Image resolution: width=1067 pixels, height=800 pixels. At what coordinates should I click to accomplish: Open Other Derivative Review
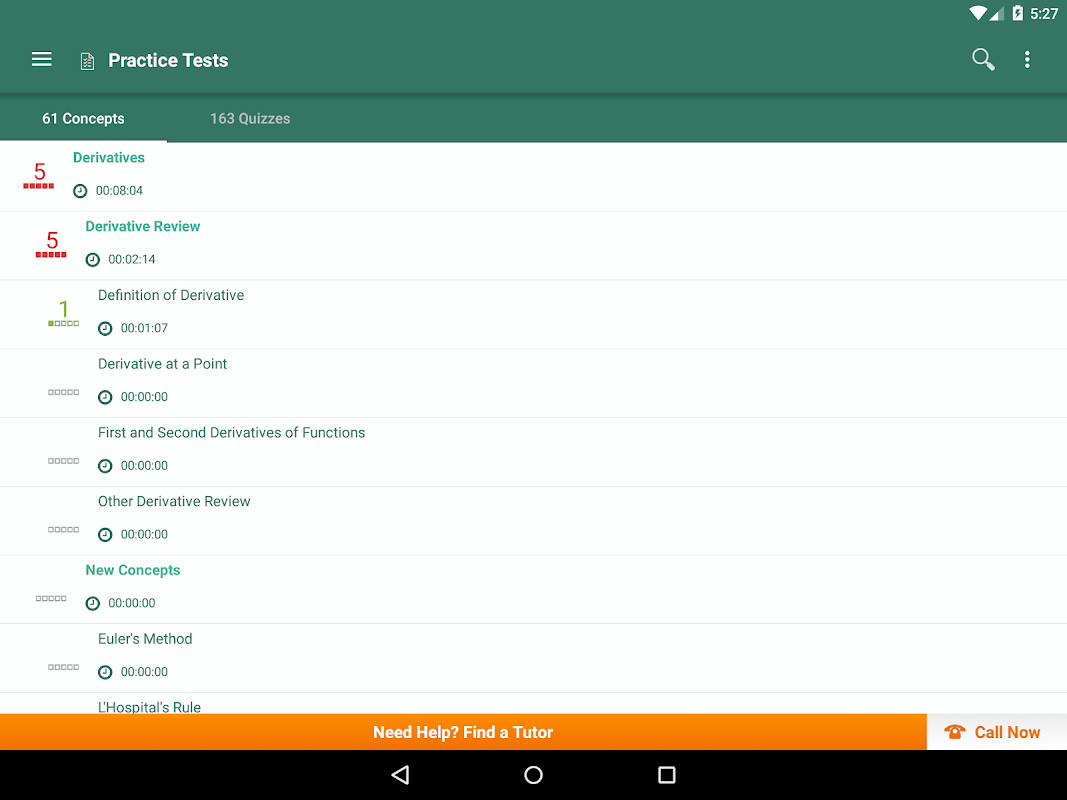tap(534, 520)
